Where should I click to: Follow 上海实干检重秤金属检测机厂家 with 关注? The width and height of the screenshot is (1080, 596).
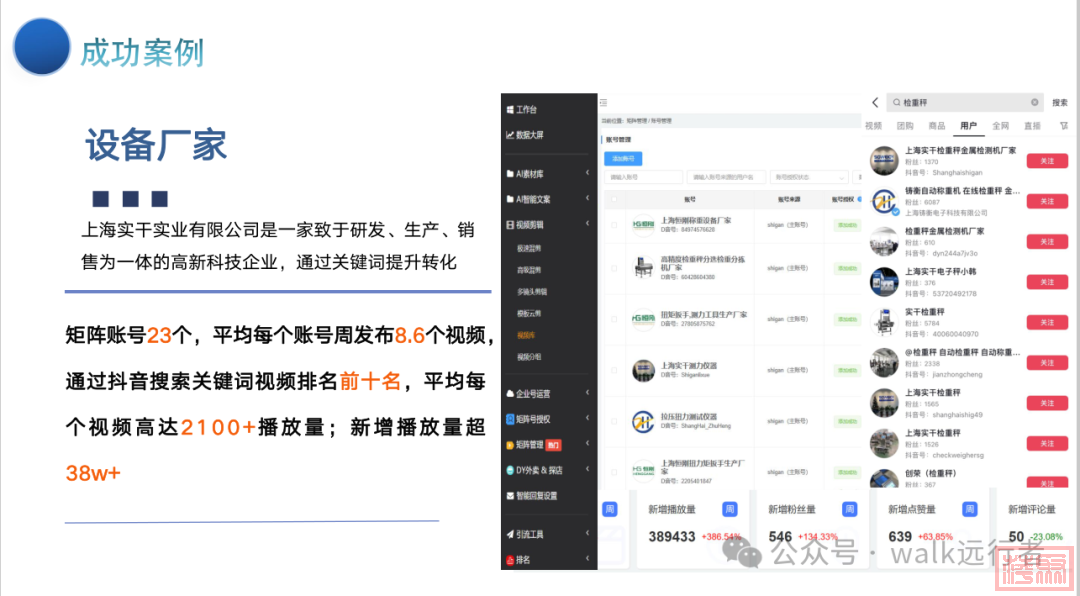1047,161
